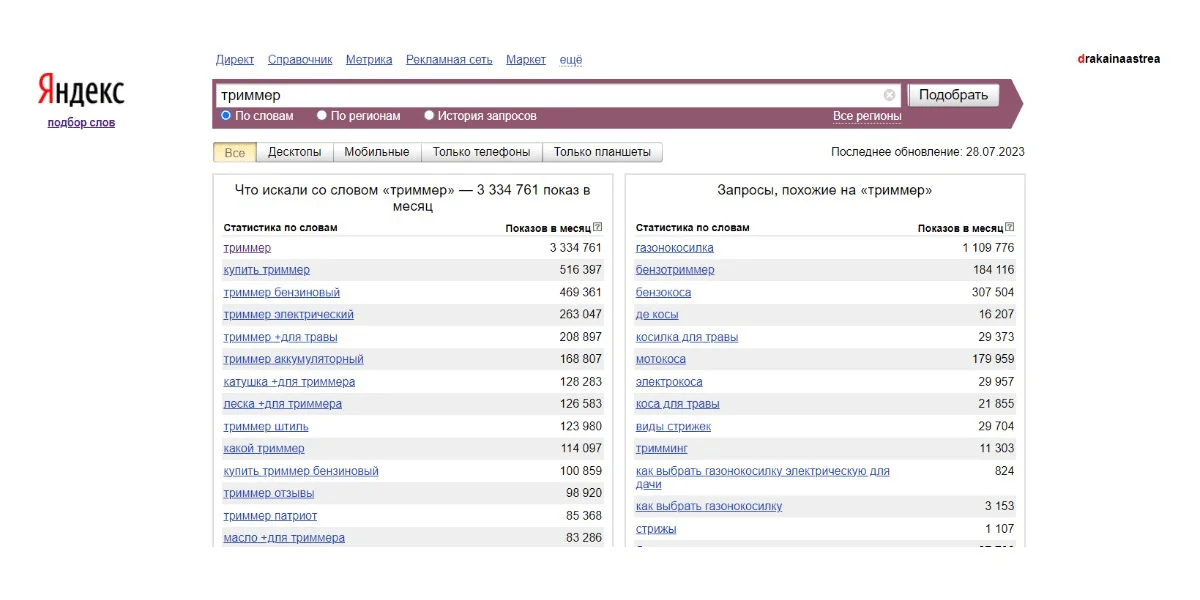Click help icon beside right Показов в месяц
Viewport: 1200px width, 600px height.
click(x=1009, y=228)
